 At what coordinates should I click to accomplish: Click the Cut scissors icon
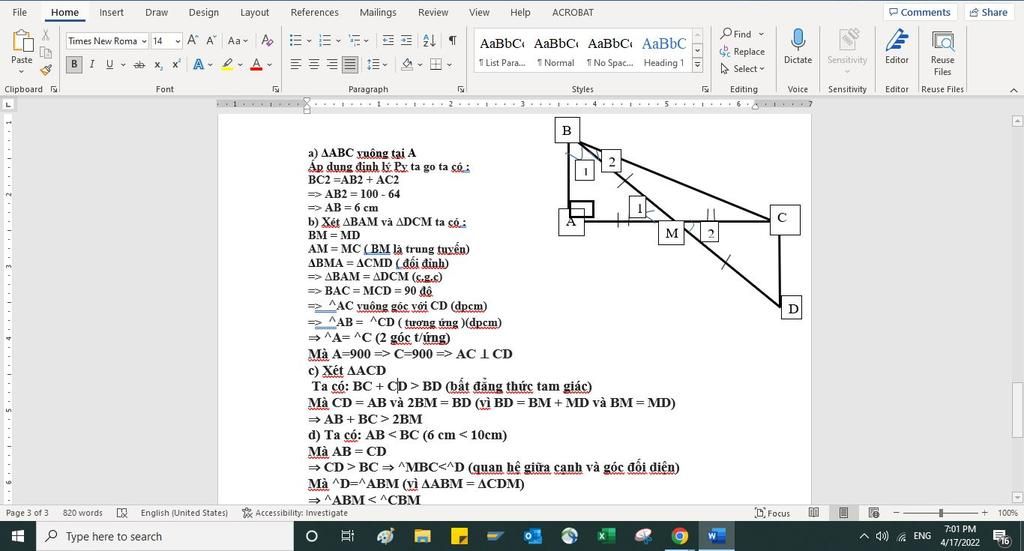click(46, 35)
